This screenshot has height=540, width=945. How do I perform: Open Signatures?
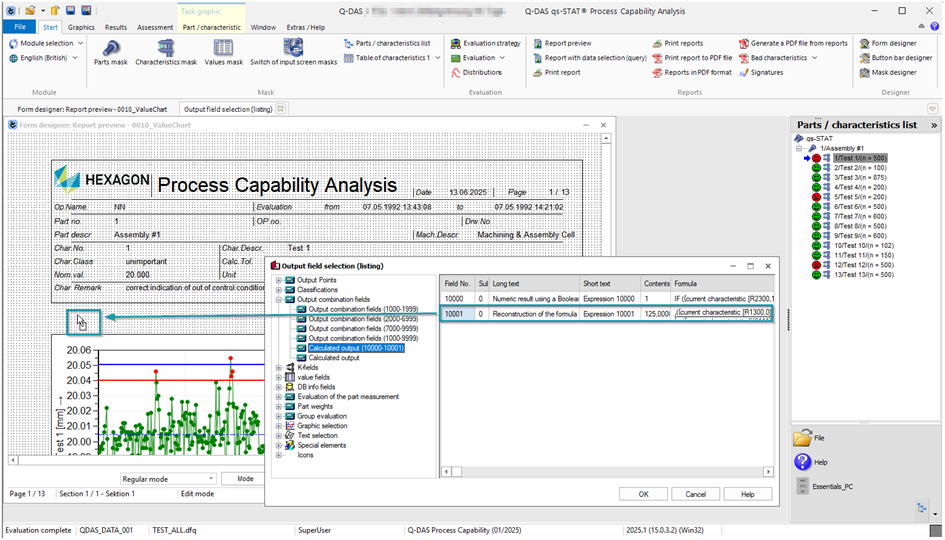click(761, 72)
